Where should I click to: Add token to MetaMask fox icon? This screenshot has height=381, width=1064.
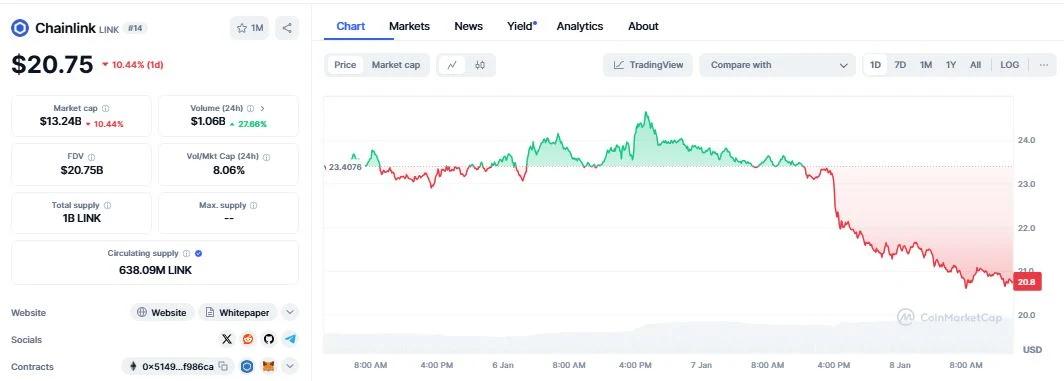pyautogui.click(x=269, y=367)
